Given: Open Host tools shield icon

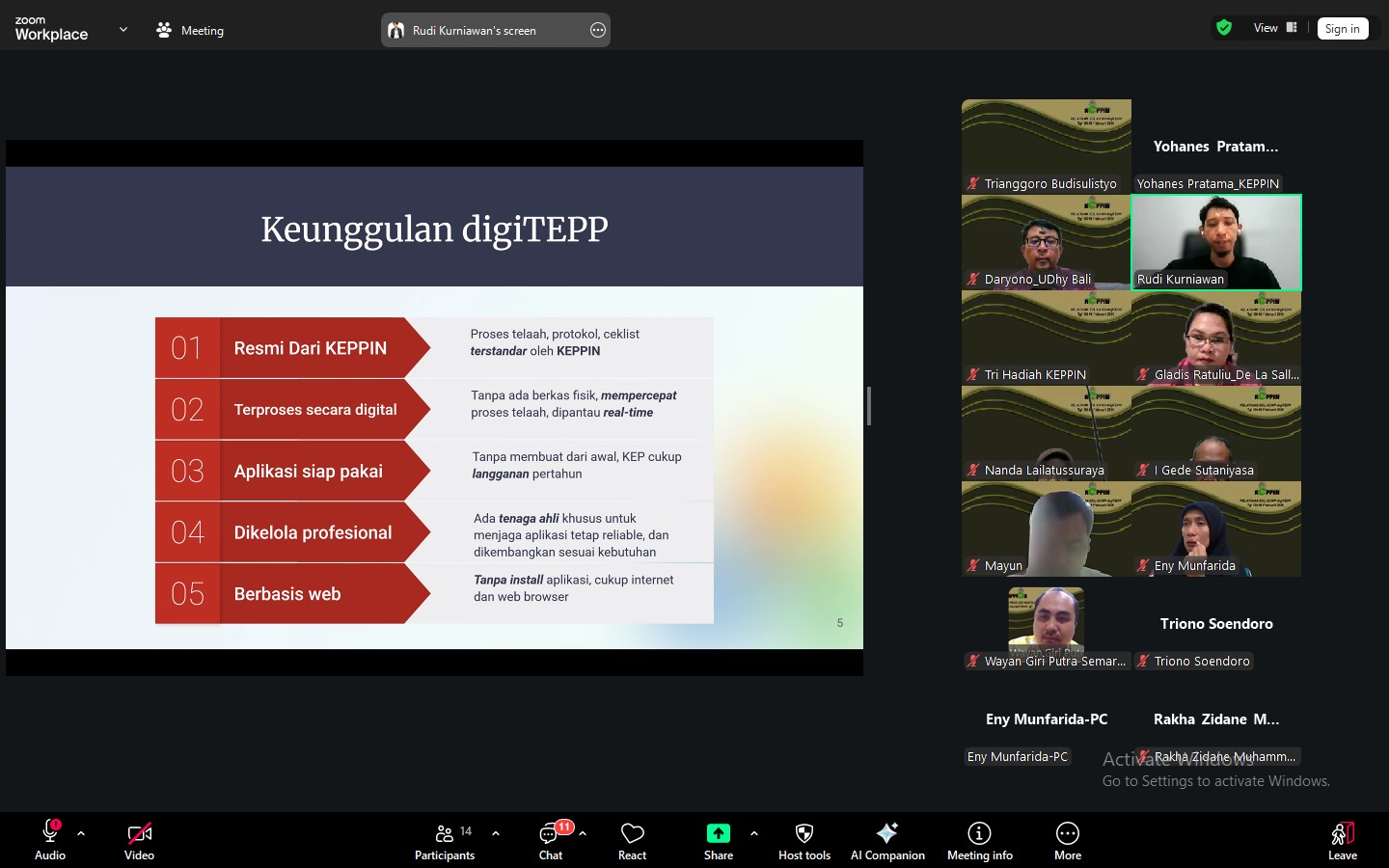Looking at the screenshot, I should (803, 834).
